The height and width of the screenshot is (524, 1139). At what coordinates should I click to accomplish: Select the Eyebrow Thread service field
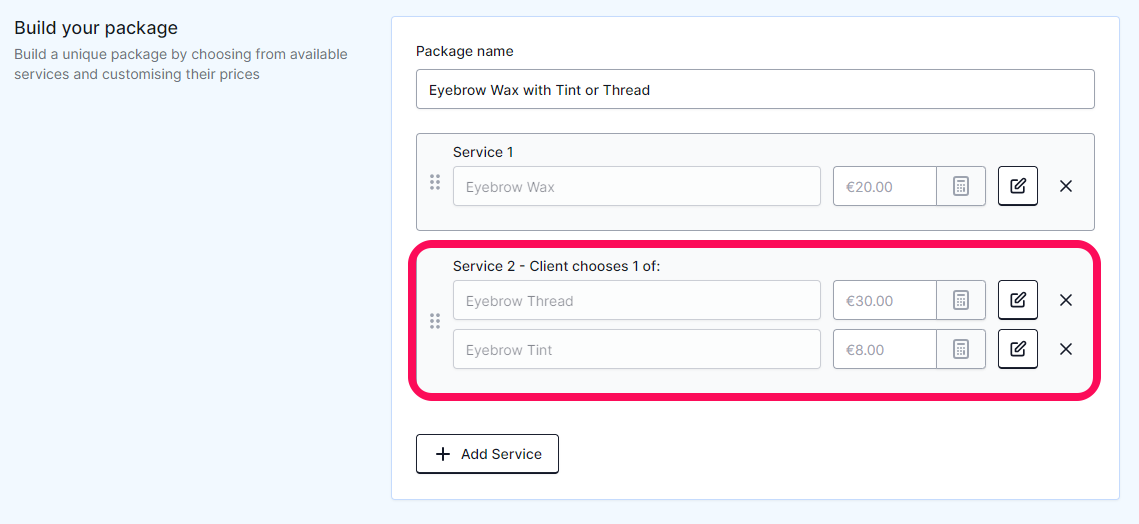(x=637, y=299)
